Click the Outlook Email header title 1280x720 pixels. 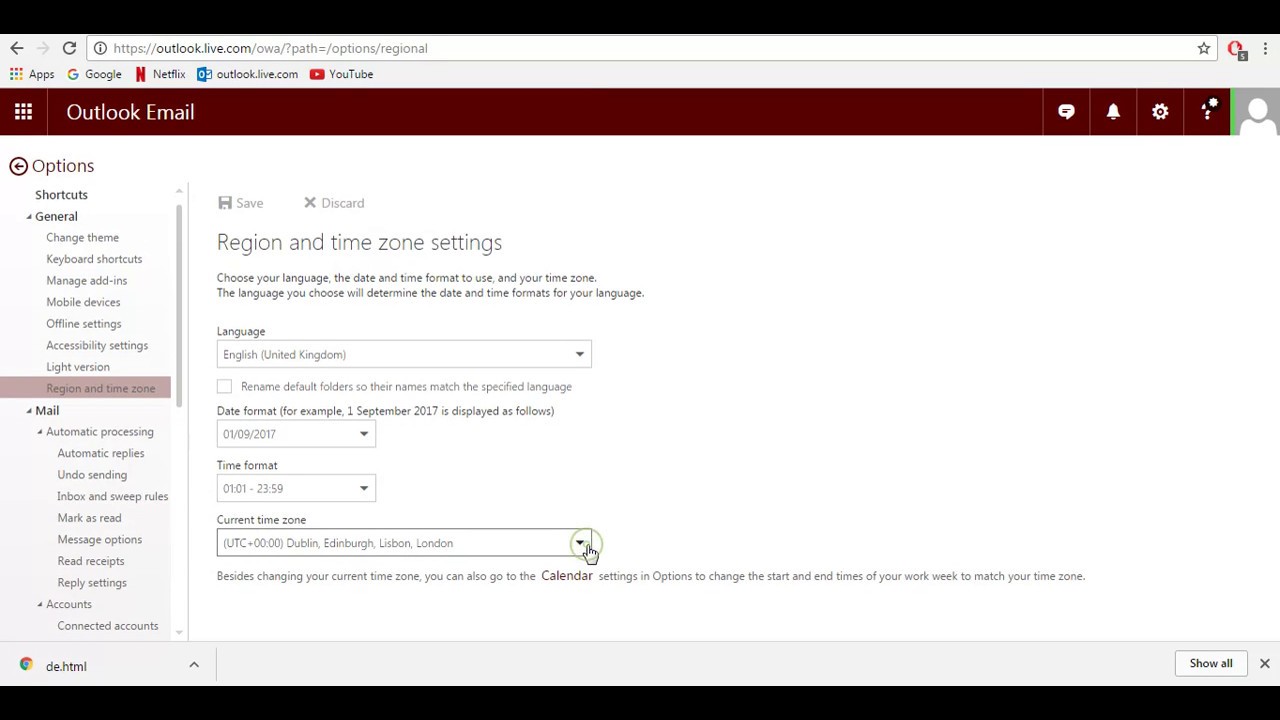[x=130, y=112]
